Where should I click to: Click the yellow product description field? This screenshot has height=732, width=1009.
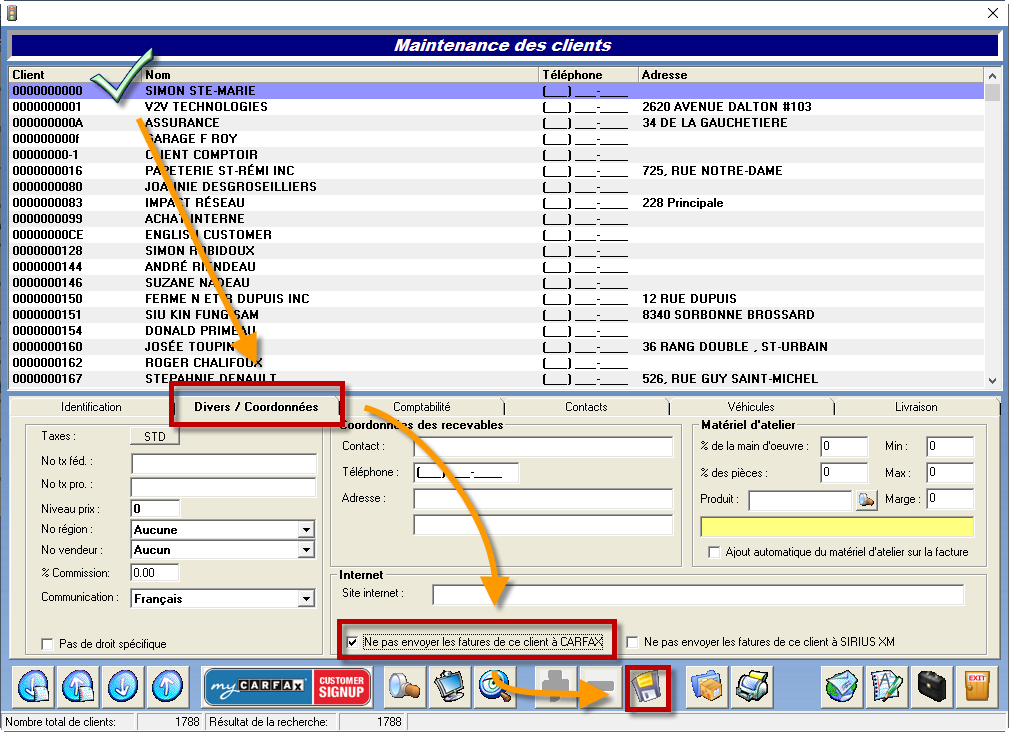click(x=837, y=527)
